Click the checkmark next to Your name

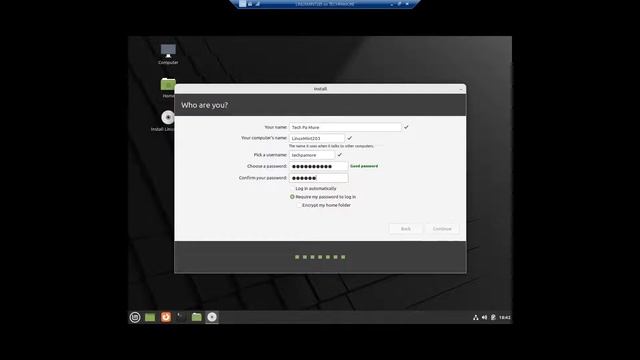(406, 127)
